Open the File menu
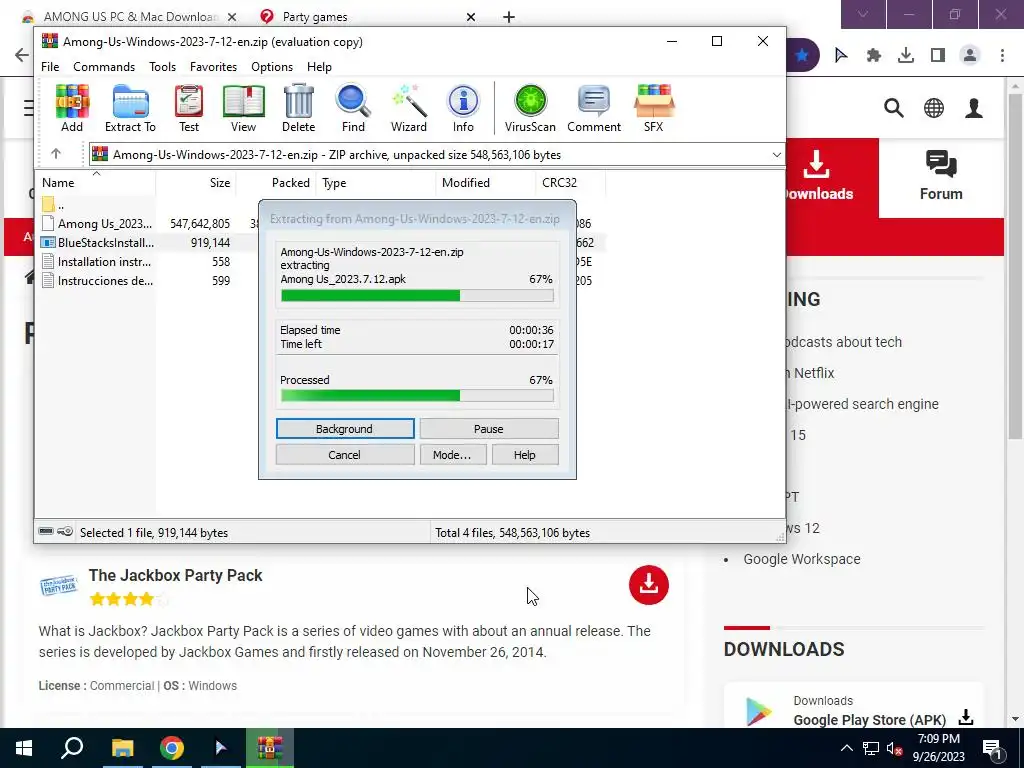This screenshot has height=768, width=1024. tap(50, 67)
